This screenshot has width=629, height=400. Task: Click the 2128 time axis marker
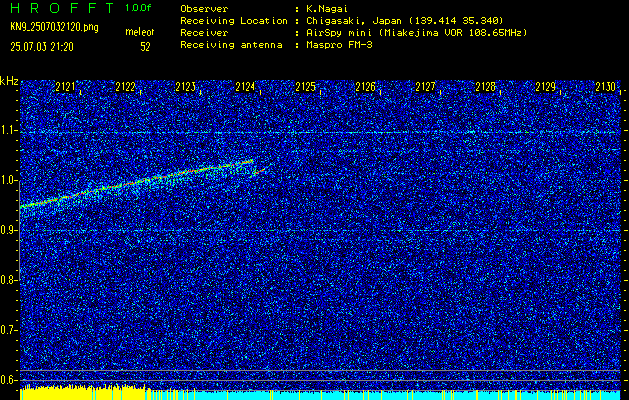485,87
